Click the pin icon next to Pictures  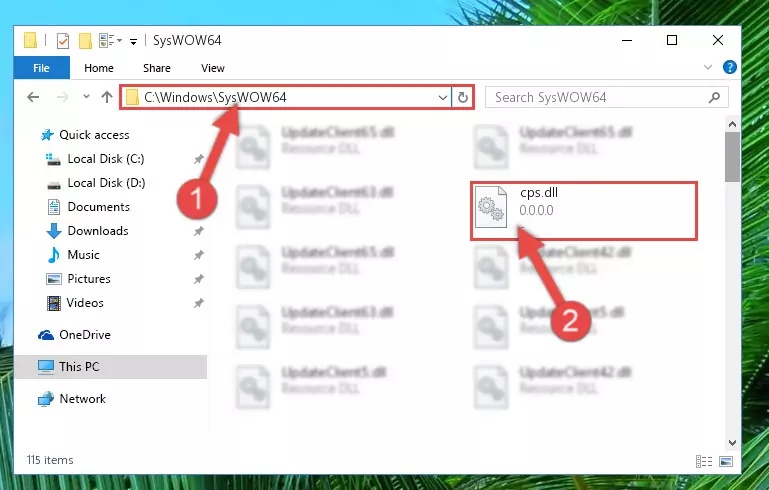[x=198, y=279]
